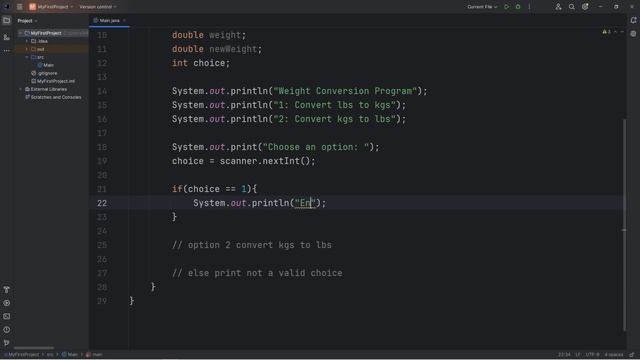The image size is (640, 360).
Task: Close the Main.java editor tab
Action: 124,20
